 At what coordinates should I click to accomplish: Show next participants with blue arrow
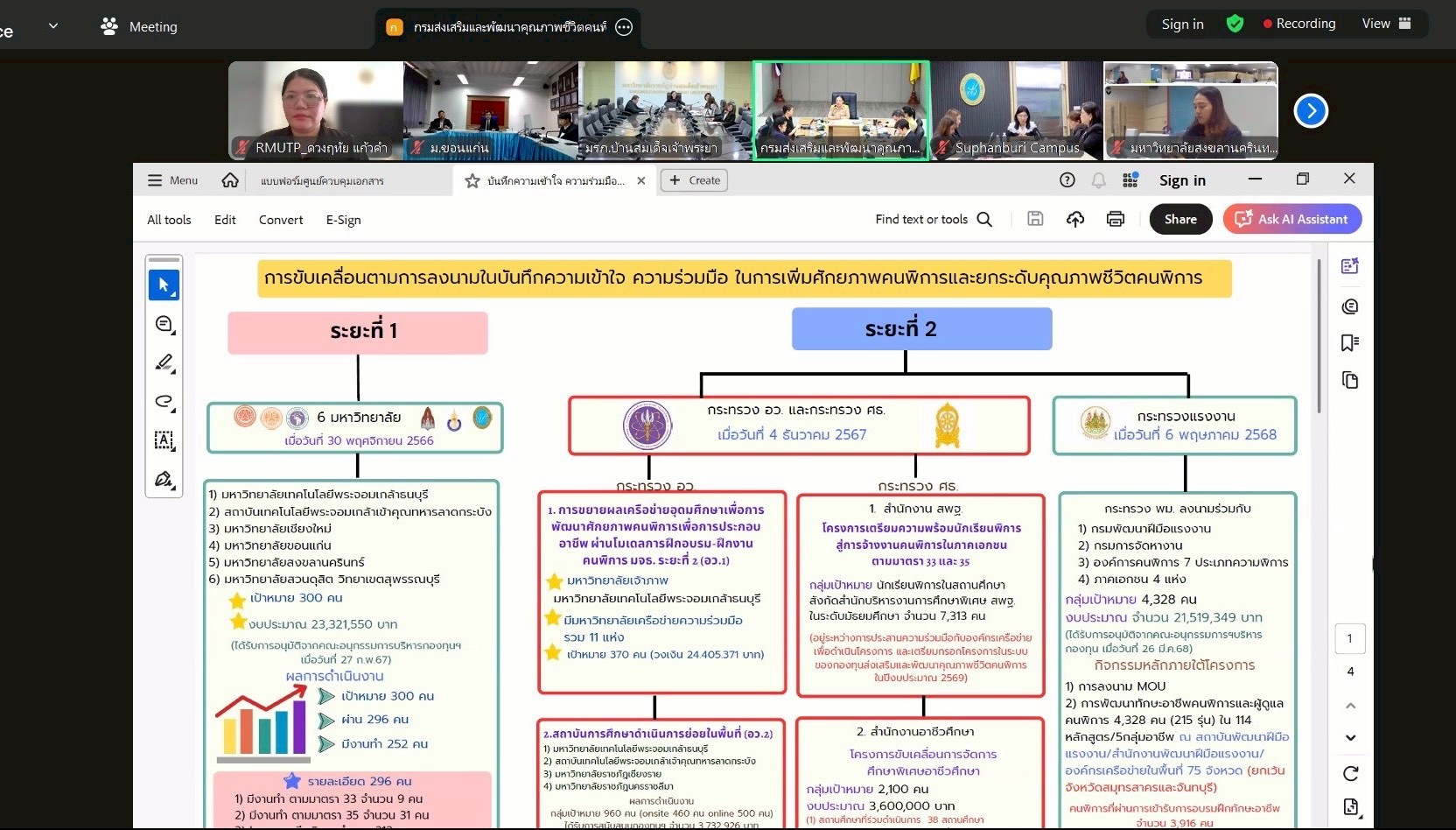click(1310, 110)
